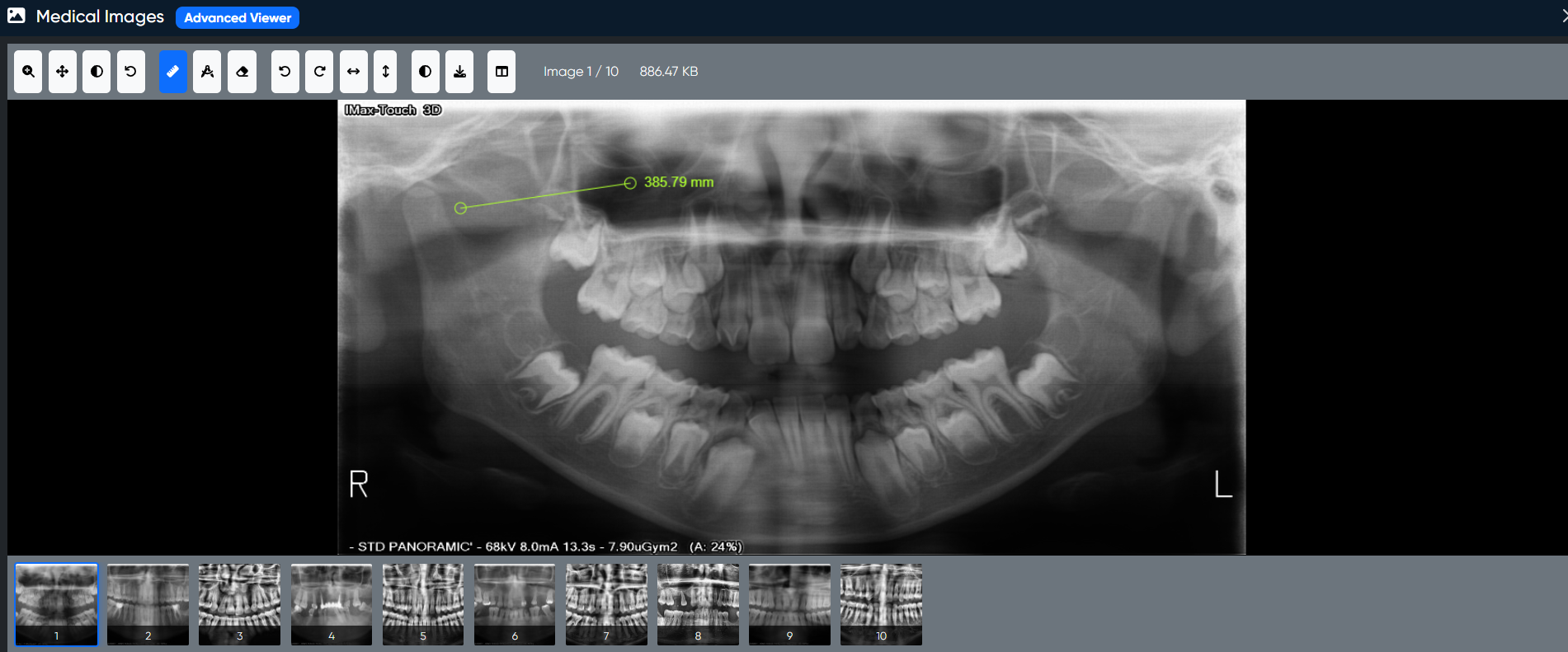The image size is (1568, 652).
Task: Flip the image vertically
Action: click(385, 72)
